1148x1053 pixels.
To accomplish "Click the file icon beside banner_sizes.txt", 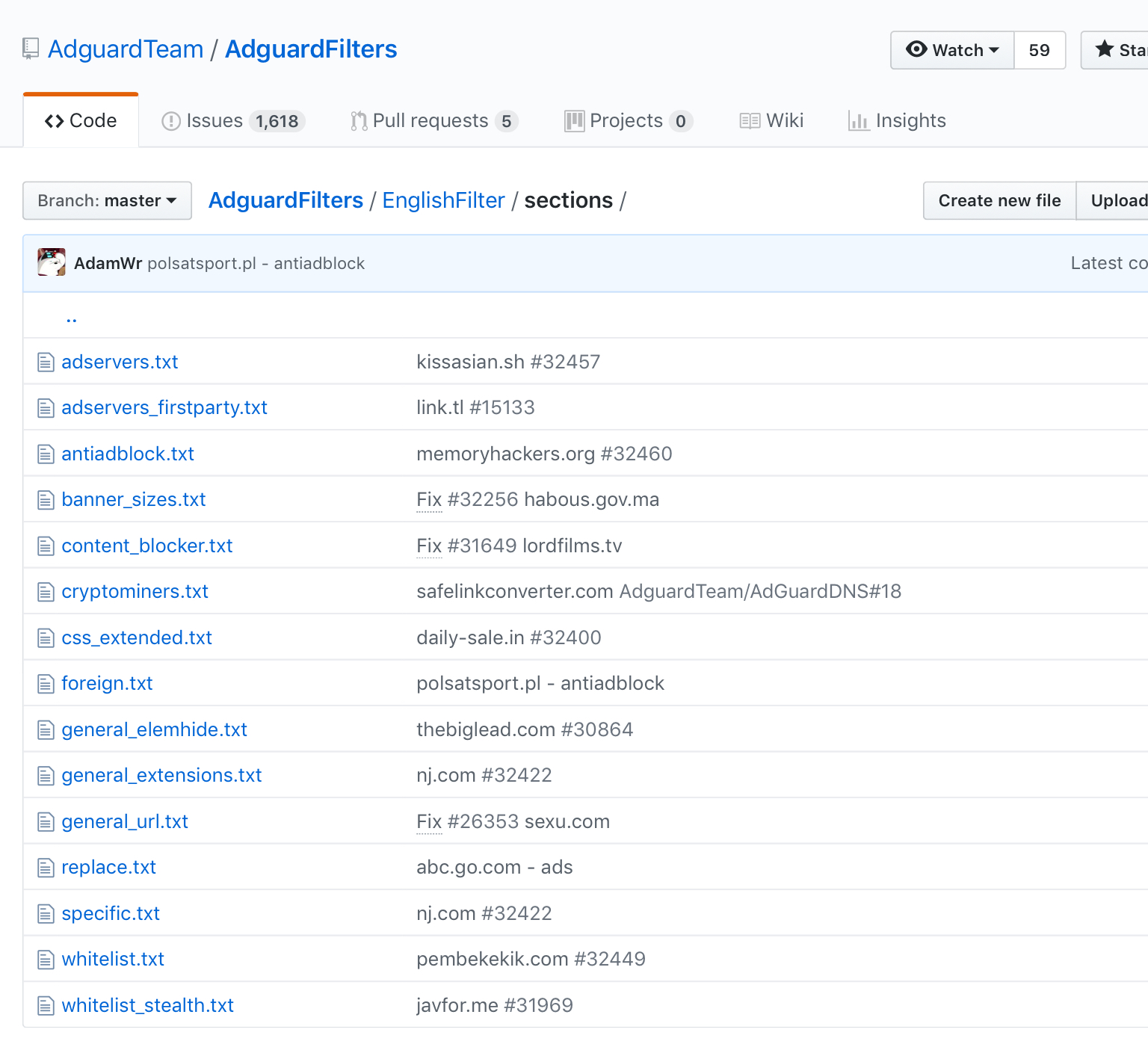I will [x=46, y=500].
